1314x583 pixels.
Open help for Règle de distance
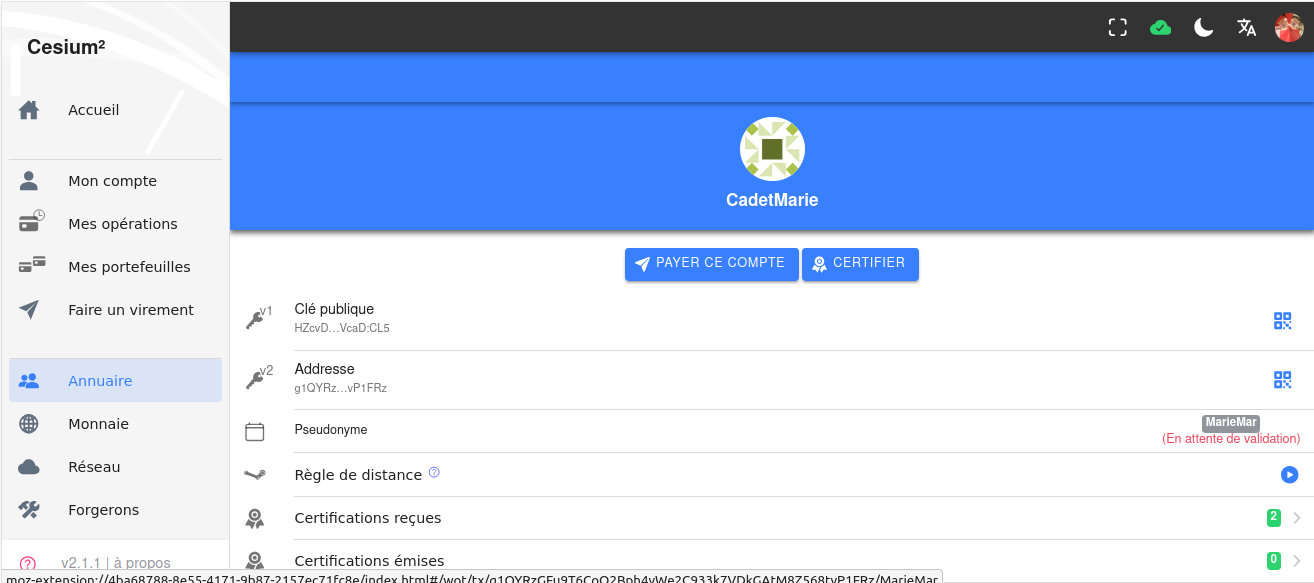tap(434, 473)
